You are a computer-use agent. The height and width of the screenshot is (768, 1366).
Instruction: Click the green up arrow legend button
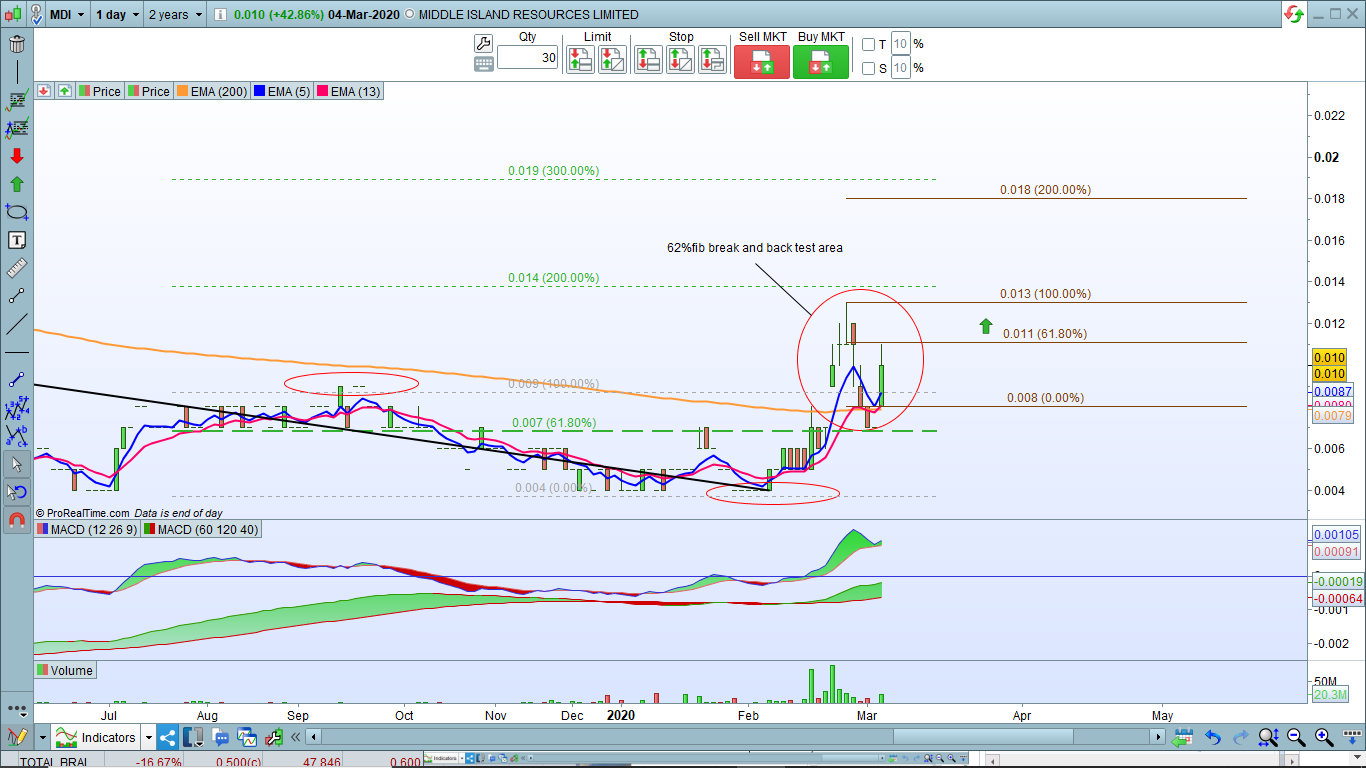pos(64,91)
